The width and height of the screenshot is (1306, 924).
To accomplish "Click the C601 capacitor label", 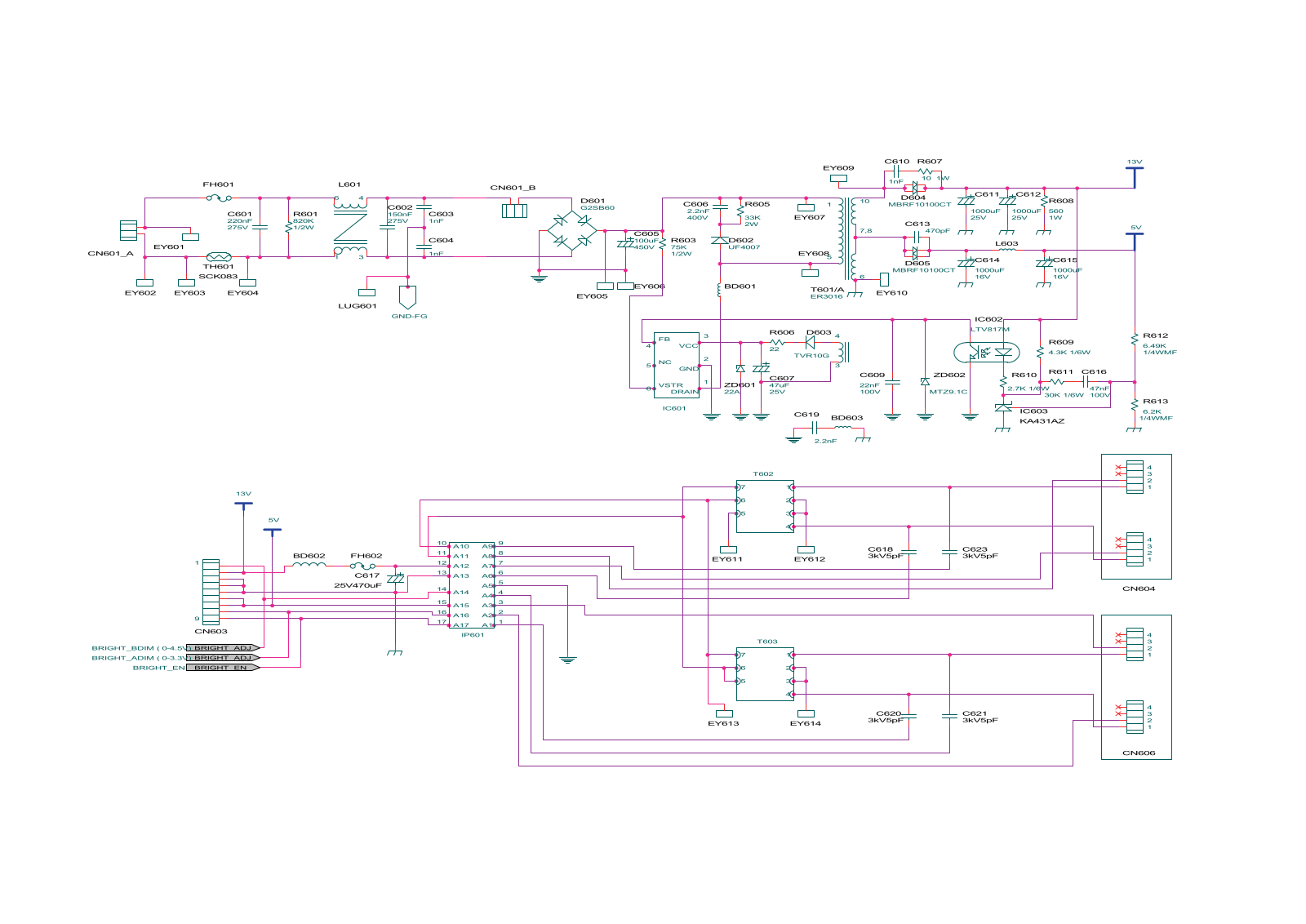I will click(x=240, y=214).
